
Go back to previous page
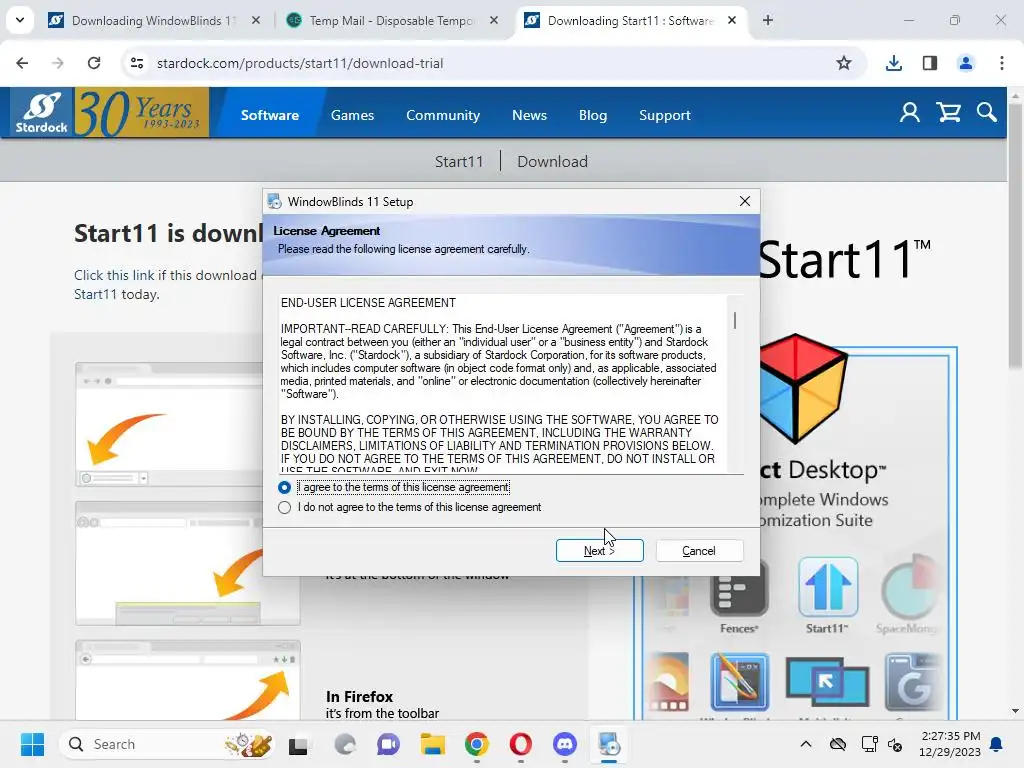(x=22, y=63)
